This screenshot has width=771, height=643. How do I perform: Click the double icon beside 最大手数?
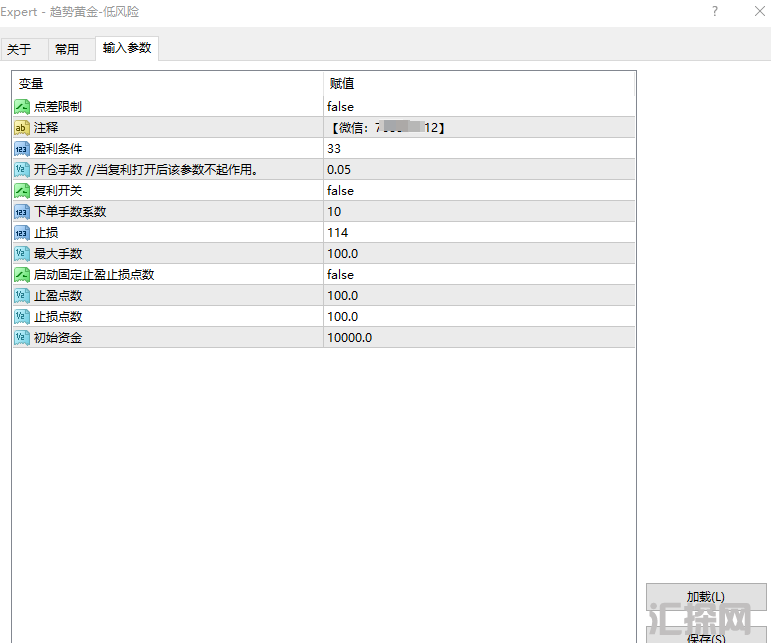pyautogui.click(x=22, y=254)
